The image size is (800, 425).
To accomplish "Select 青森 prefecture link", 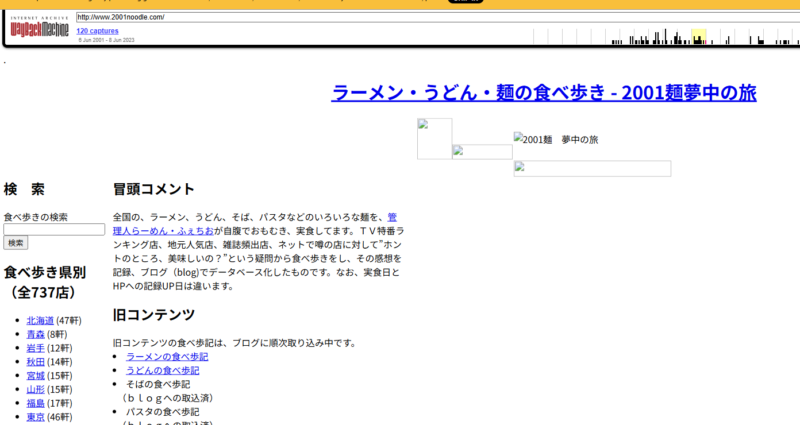I will coord(36,334).
